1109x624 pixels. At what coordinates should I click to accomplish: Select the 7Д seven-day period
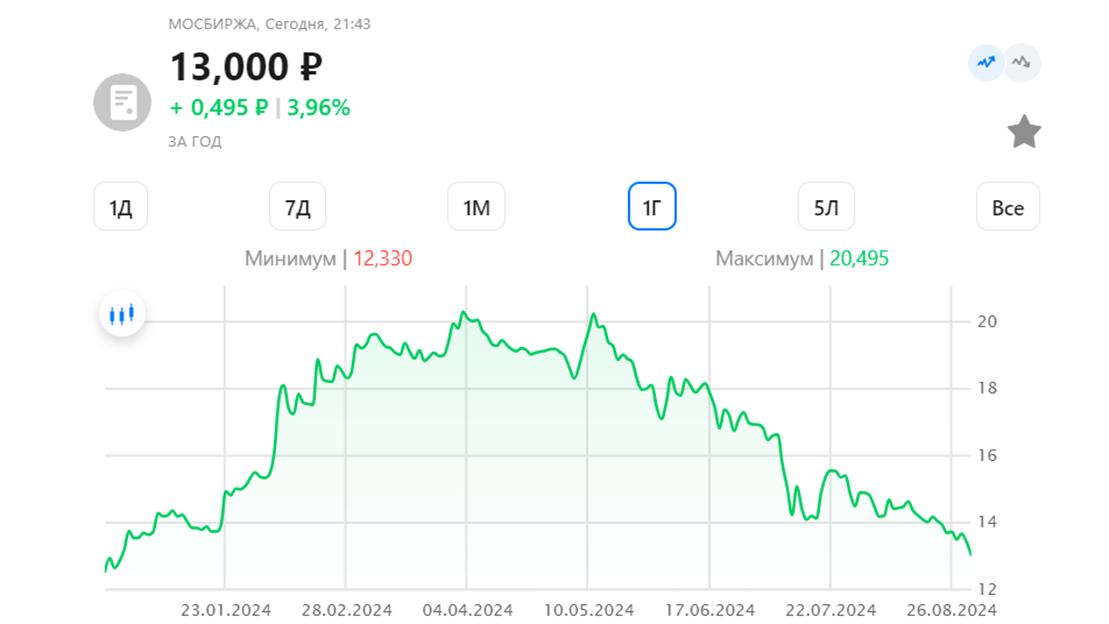[x=298, y=207]
